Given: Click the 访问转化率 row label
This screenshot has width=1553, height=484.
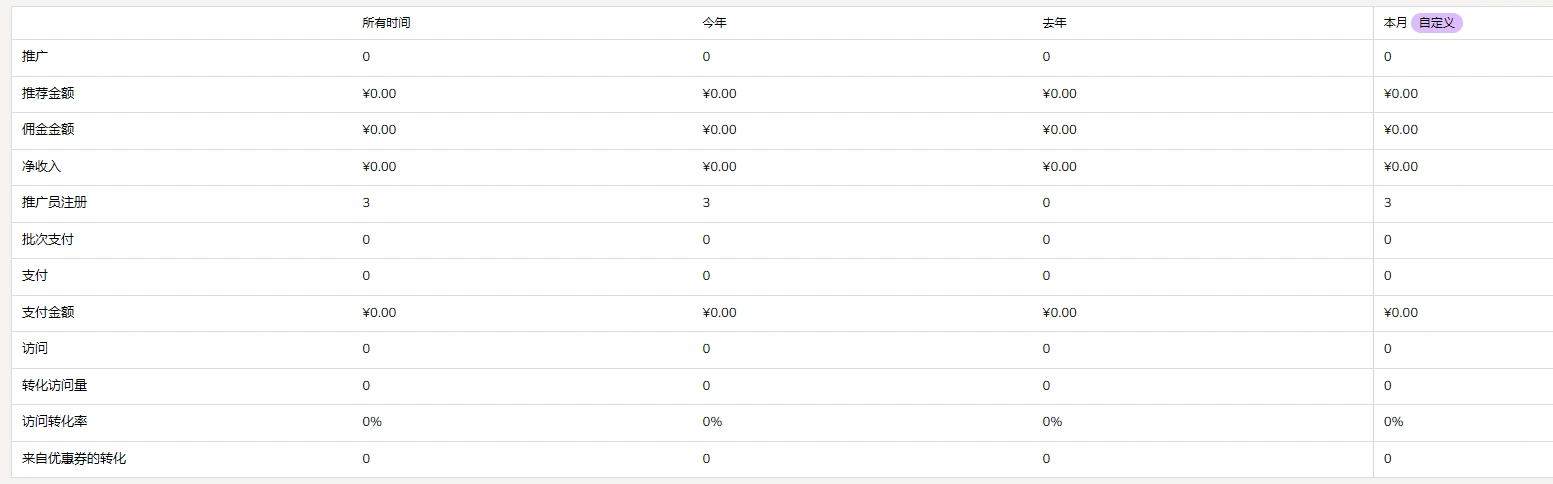Looking at the screenshot, I should [54, 422].
